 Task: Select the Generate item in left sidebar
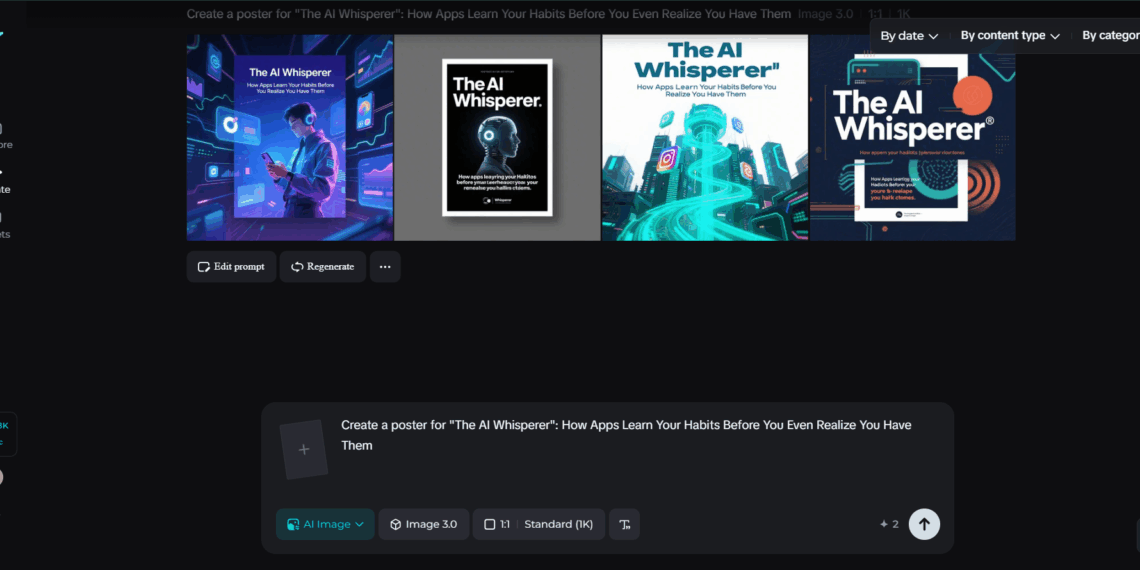coord(4,181)
